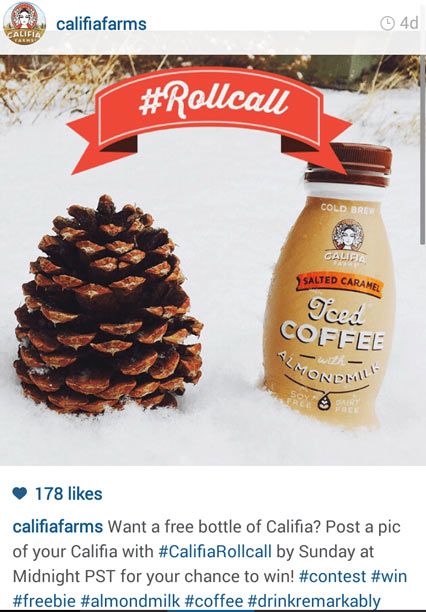Tap the 4d timestamp clock icon
The height and width of the screenshot is (612, 426).
coord(387,23)
